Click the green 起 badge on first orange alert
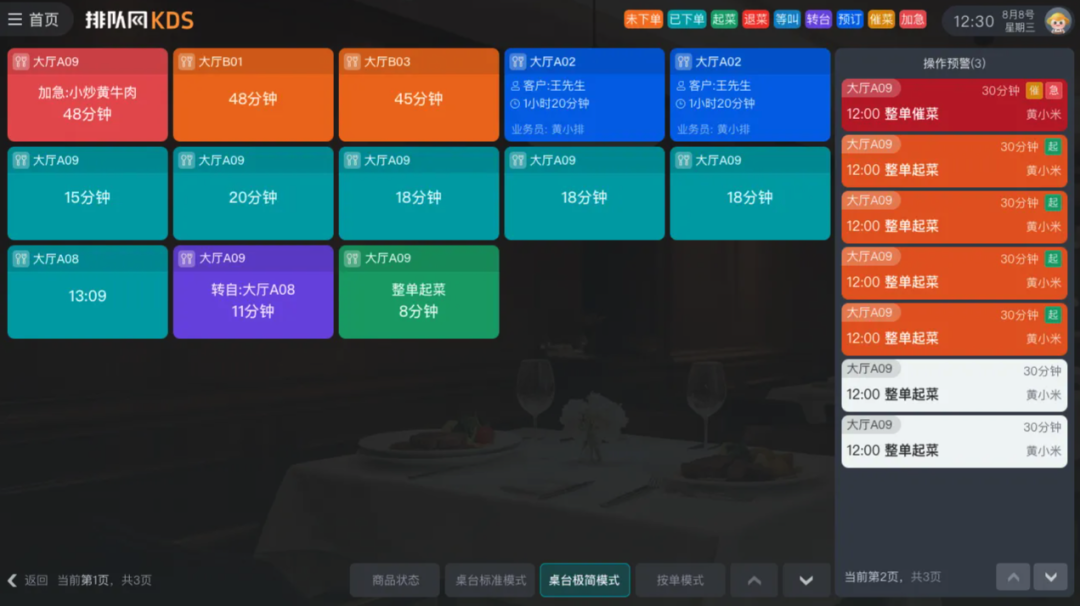Screen dimensions: 1080x606 click(1052, 147)
